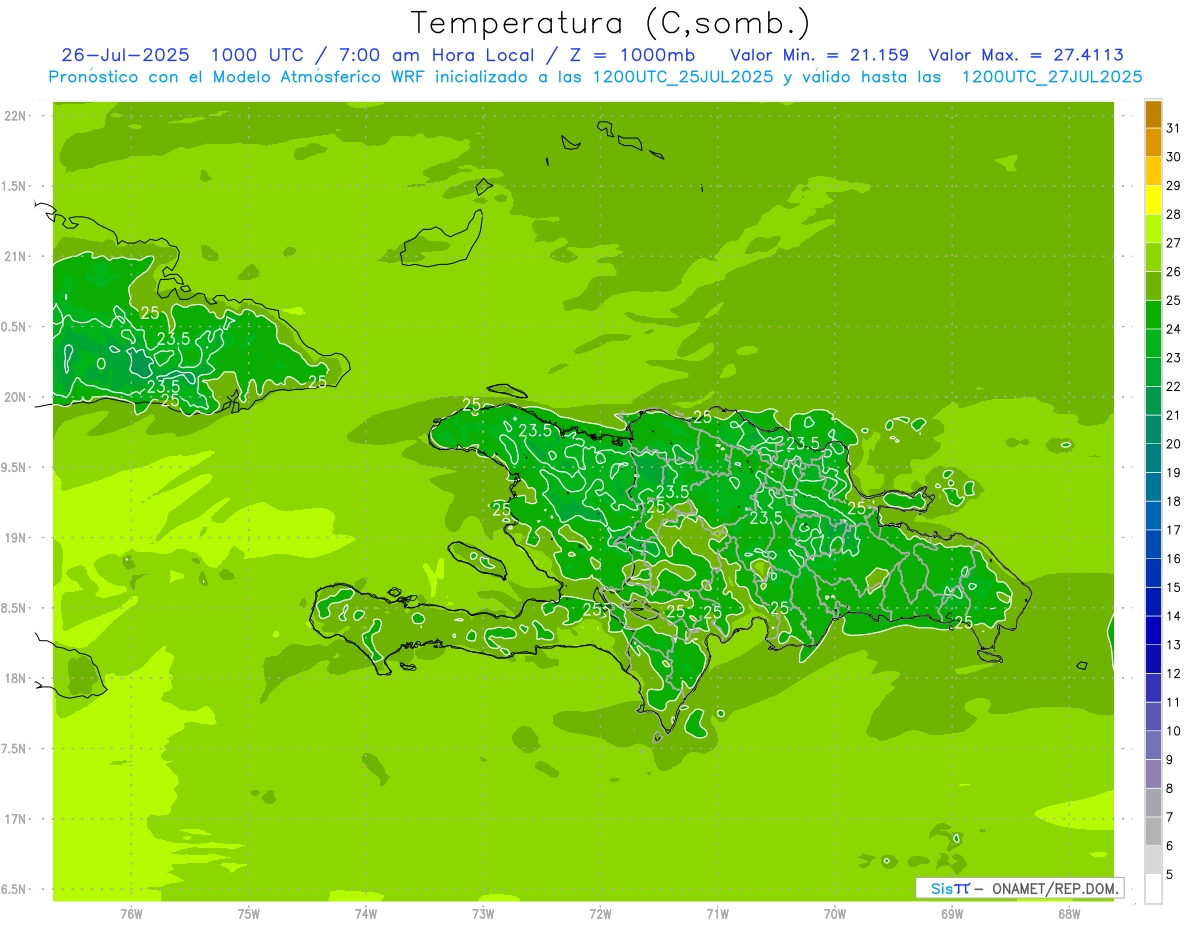Click the '69W' longitude axis label
Image resolution: width=1200 pixels, height=927 pixels.
[x=952, y=914]
